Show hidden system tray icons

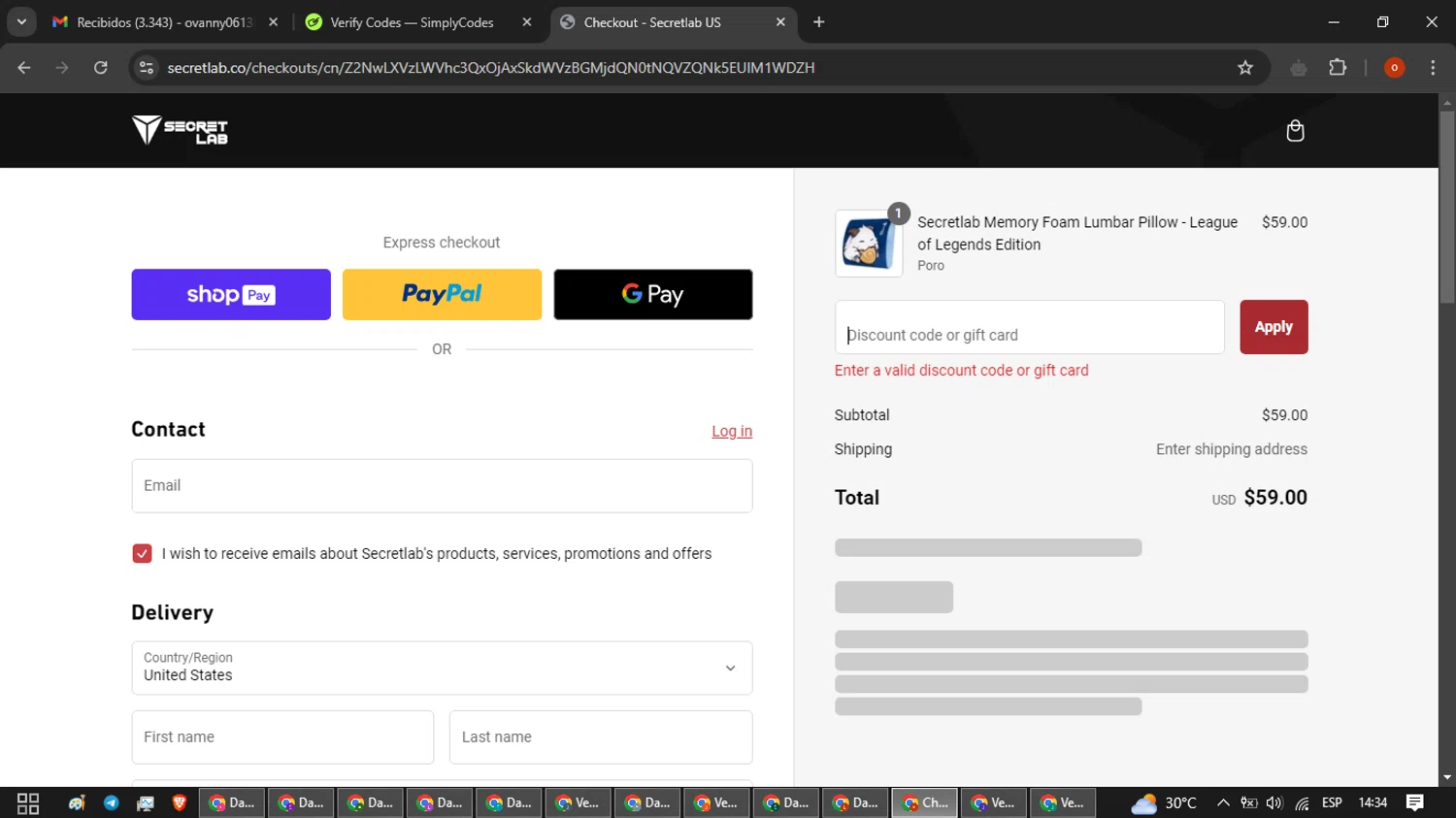[1223, 803]
